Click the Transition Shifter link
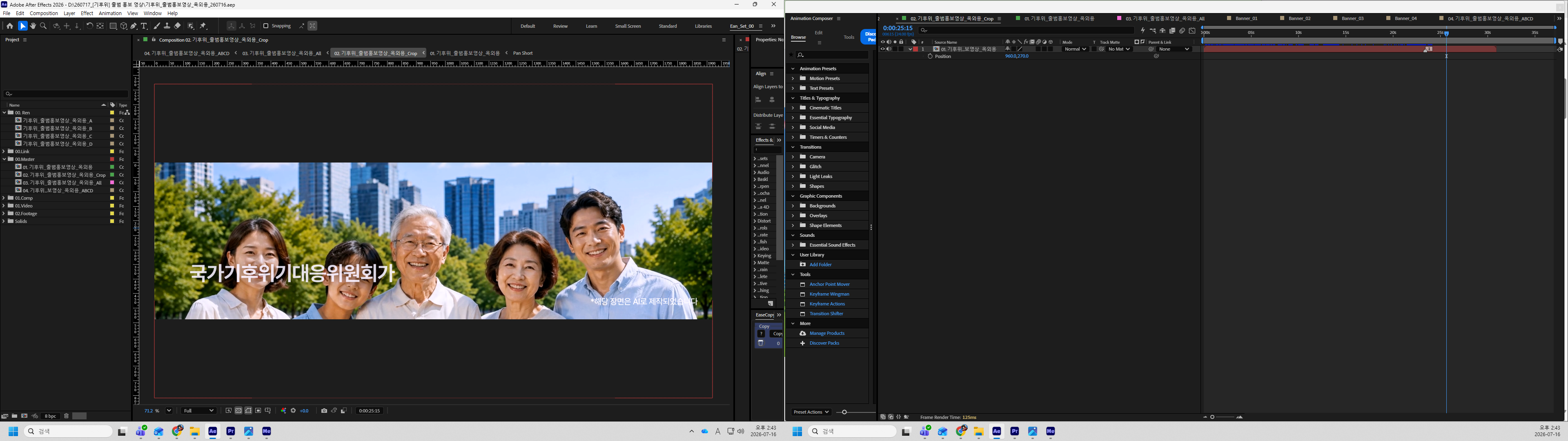The width and height of the screenshot is (1568, 441). pyautogui.click(x=826, y=314)
